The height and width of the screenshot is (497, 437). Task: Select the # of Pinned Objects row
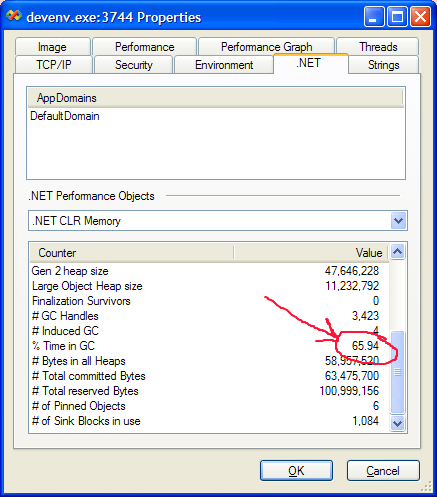point(209,406)
